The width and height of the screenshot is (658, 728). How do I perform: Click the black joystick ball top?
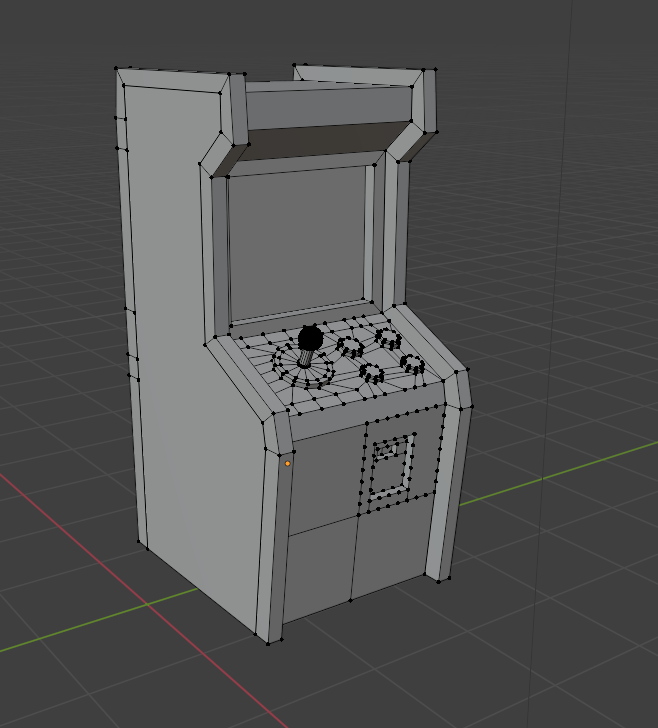[x=310, y=338]
